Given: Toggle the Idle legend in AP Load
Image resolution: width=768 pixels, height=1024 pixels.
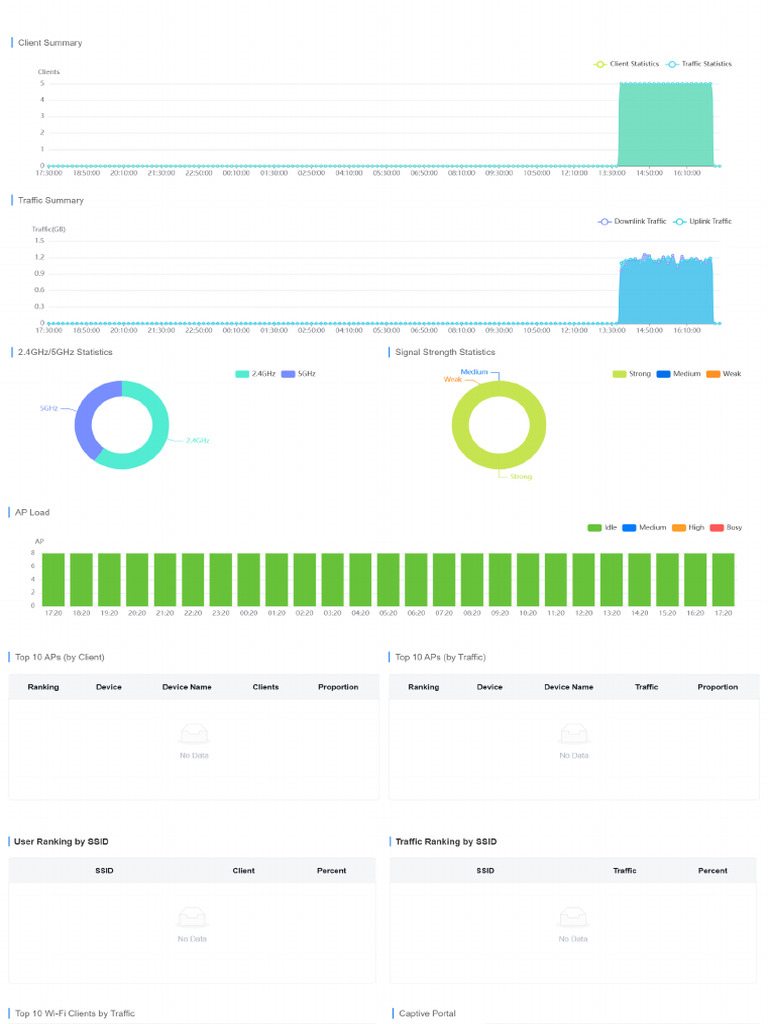Looking at the screenshot, I should (602, 528).
